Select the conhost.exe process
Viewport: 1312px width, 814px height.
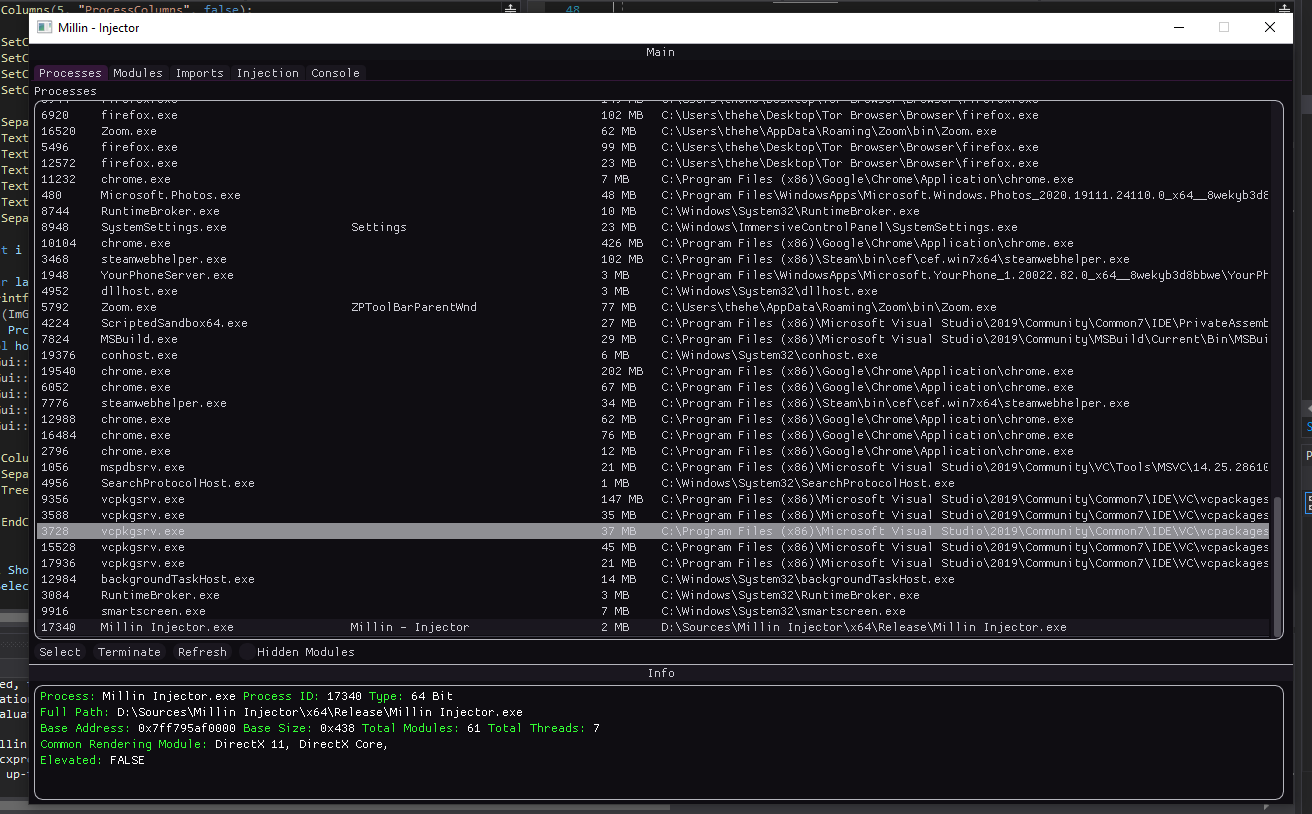point(654,355)
